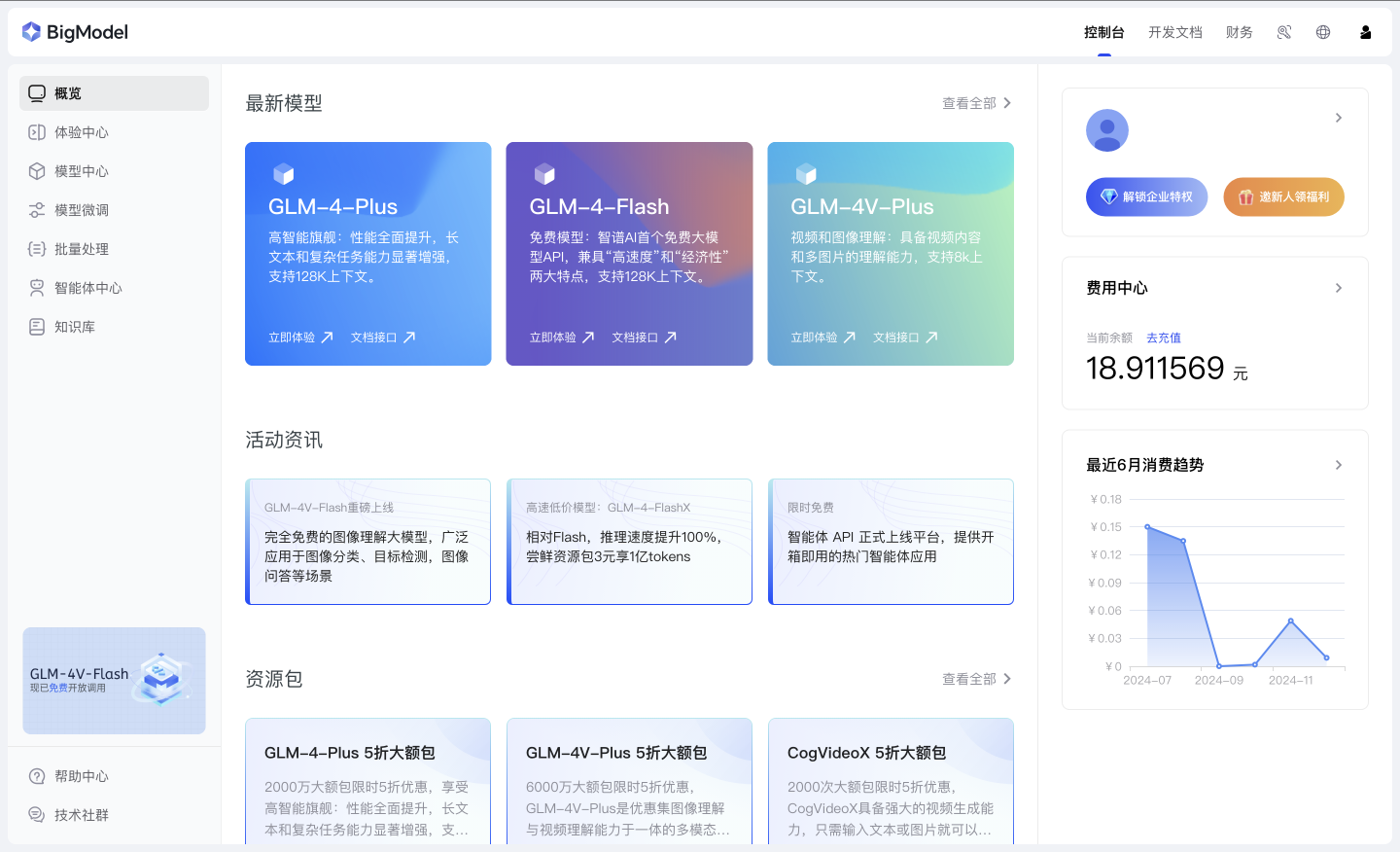Click 立即体验 on the GLM-4-Plus card

click(301, 337)
